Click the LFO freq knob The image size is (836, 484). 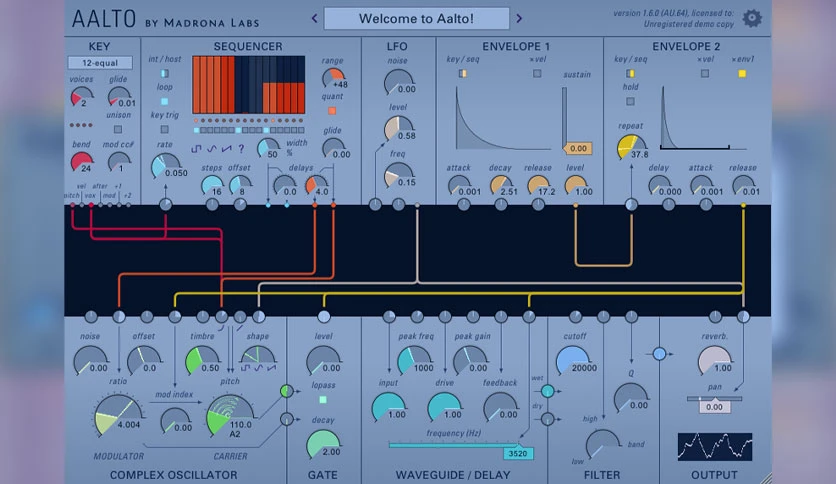(398, 175)
